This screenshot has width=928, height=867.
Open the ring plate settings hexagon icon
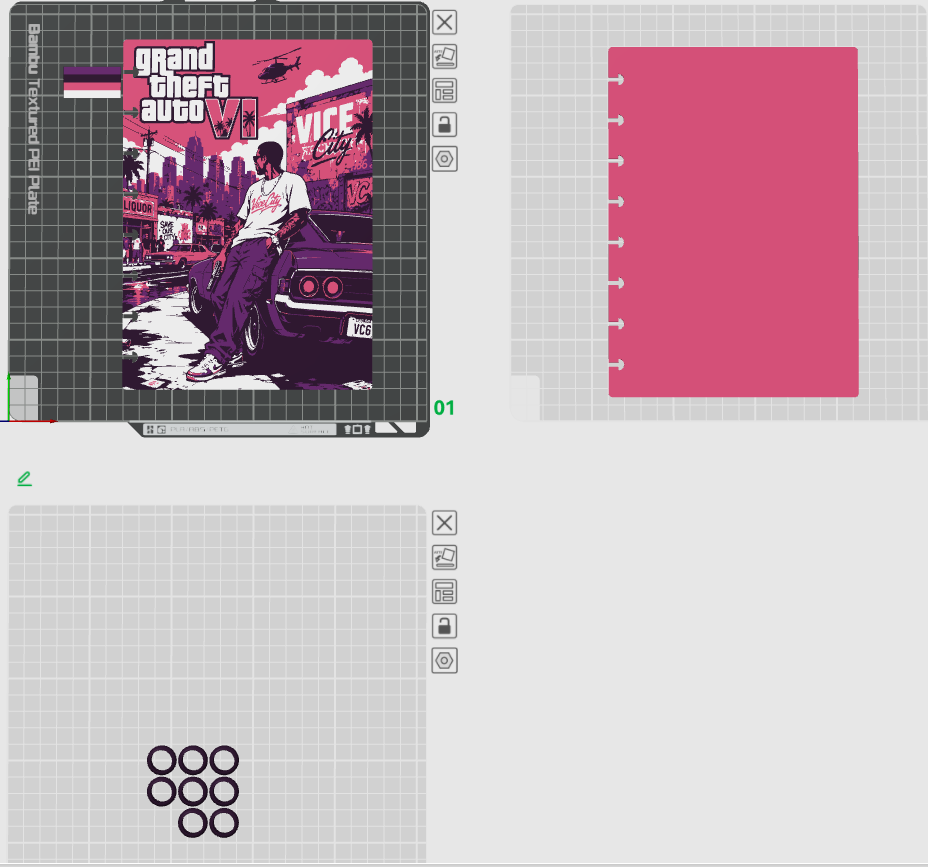click(444, 660)
